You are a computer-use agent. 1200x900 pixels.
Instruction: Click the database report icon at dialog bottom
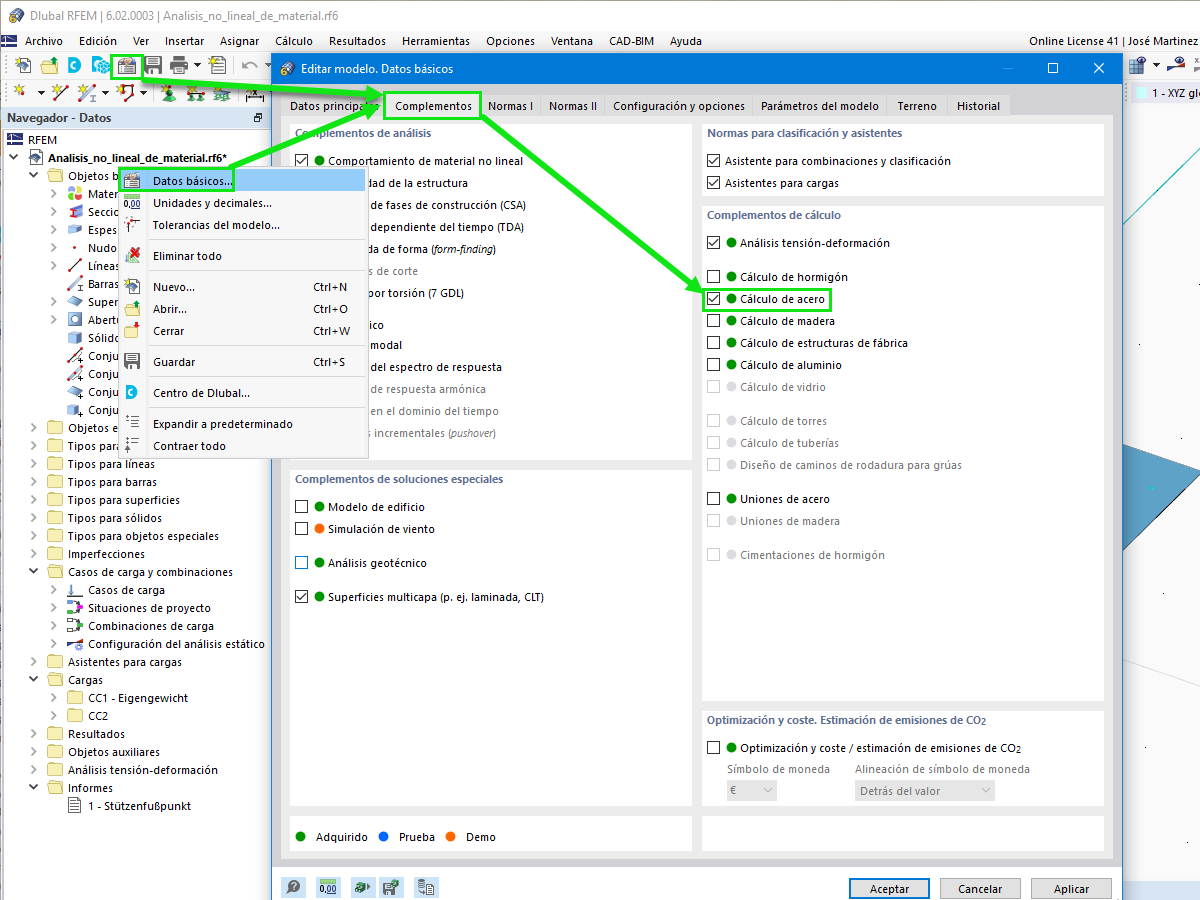pyautogui.click(x=427, y=887)
